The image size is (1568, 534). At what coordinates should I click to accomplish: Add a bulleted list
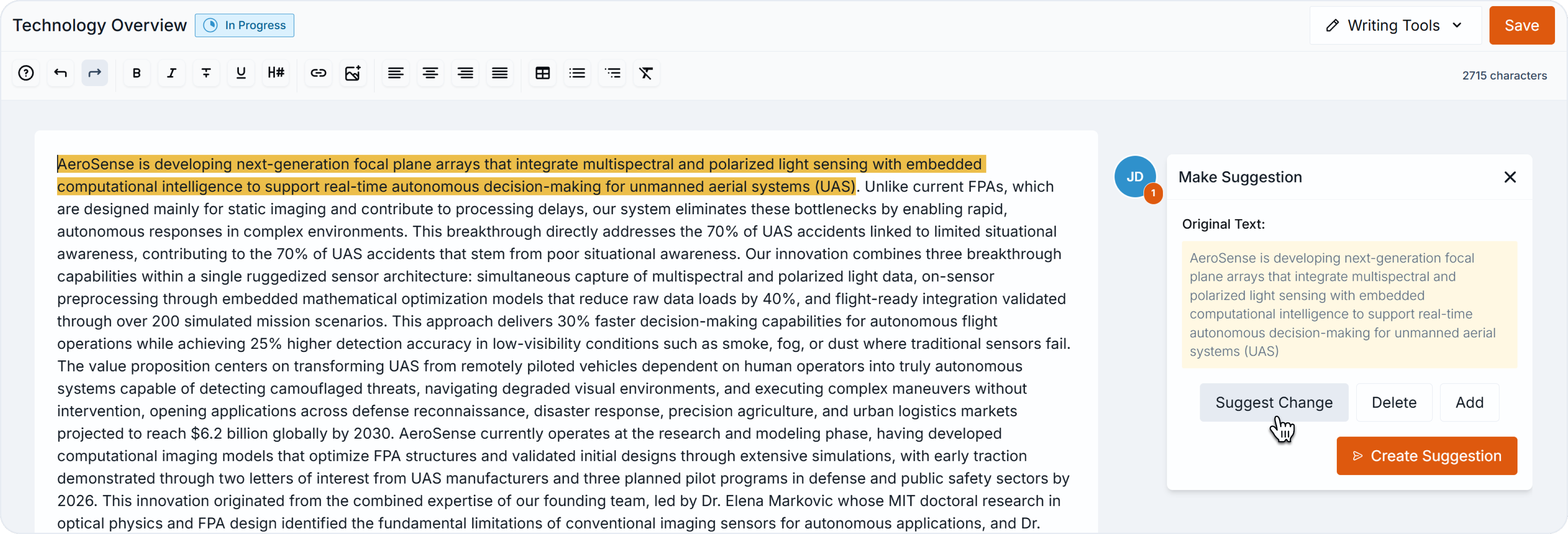pyautogui.click(x=577, y=73)
